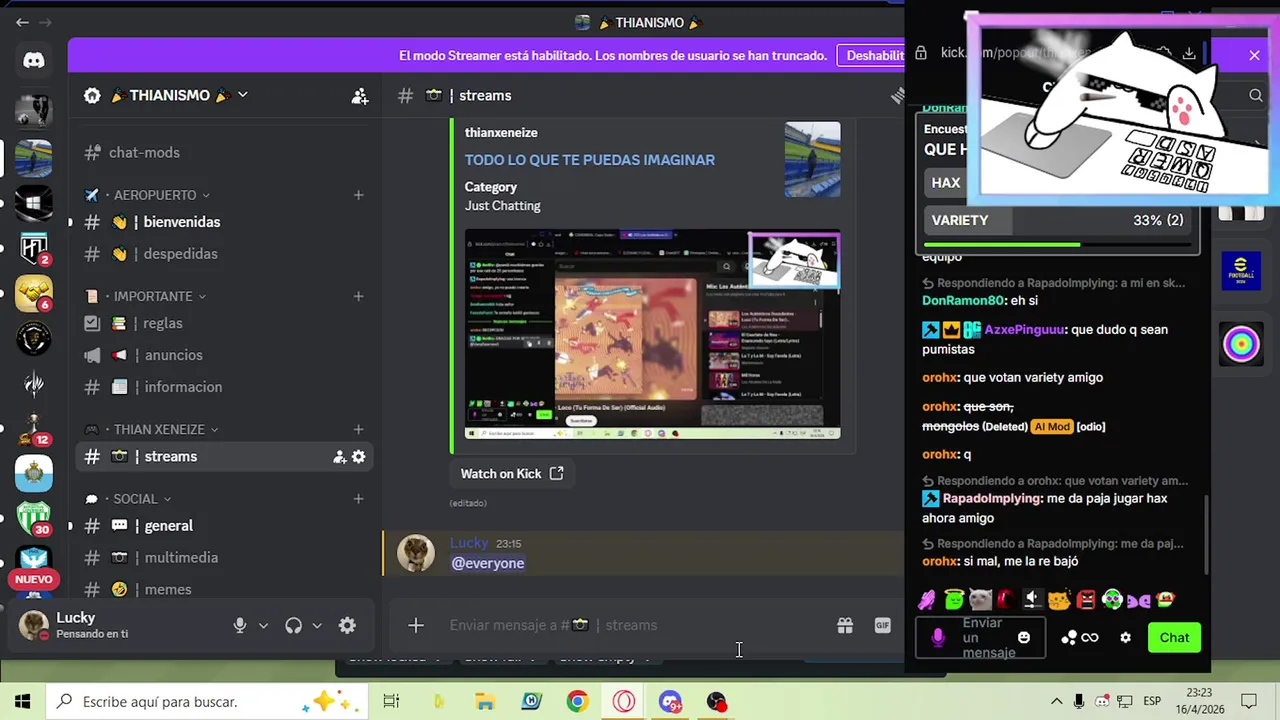Select the angry red face emote in Kick
This screenshot has height=720, width=1280.
(x=1086, y=600)
